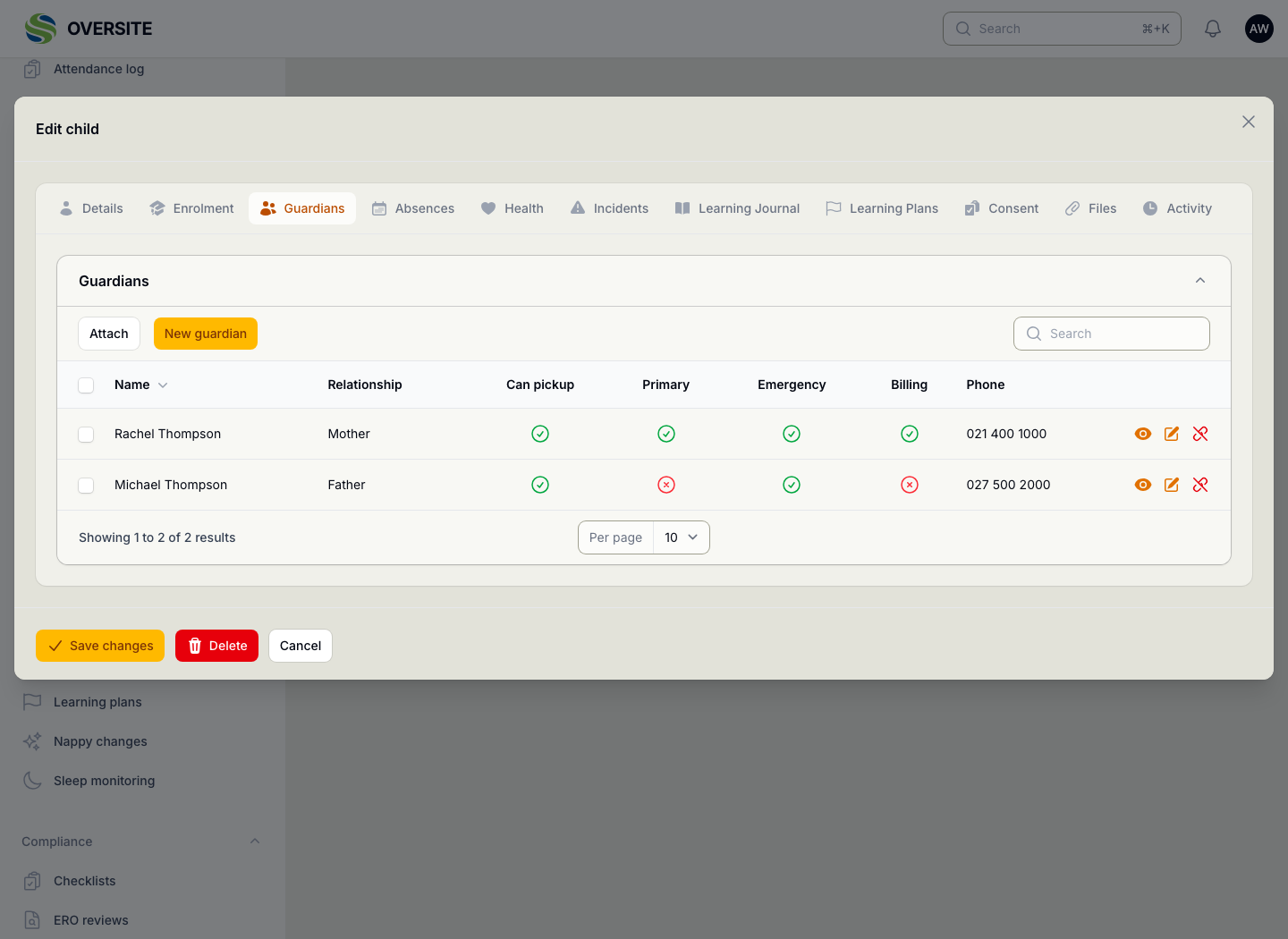Click New guardian button
The width and height of the screenshot is (1288, 939).
click(206, 334)
